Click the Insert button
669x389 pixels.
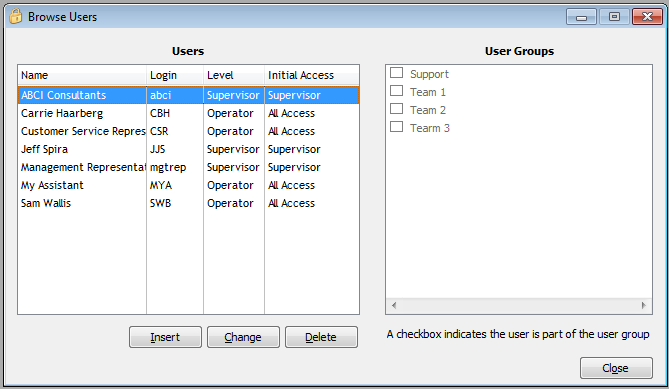pyautogui.click(x=165, y=337)
